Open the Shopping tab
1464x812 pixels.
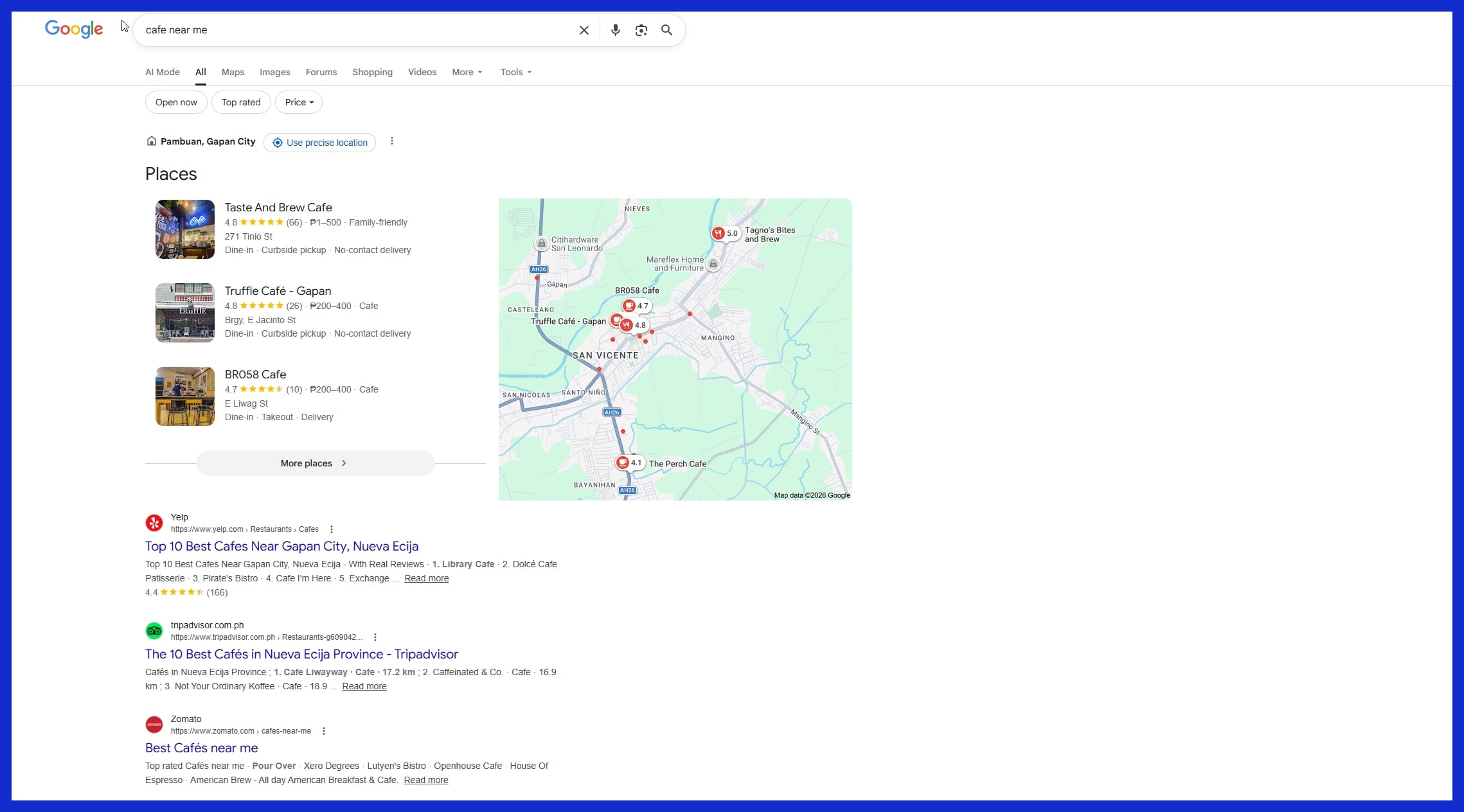pyautogui.click(x=372, y=72)
